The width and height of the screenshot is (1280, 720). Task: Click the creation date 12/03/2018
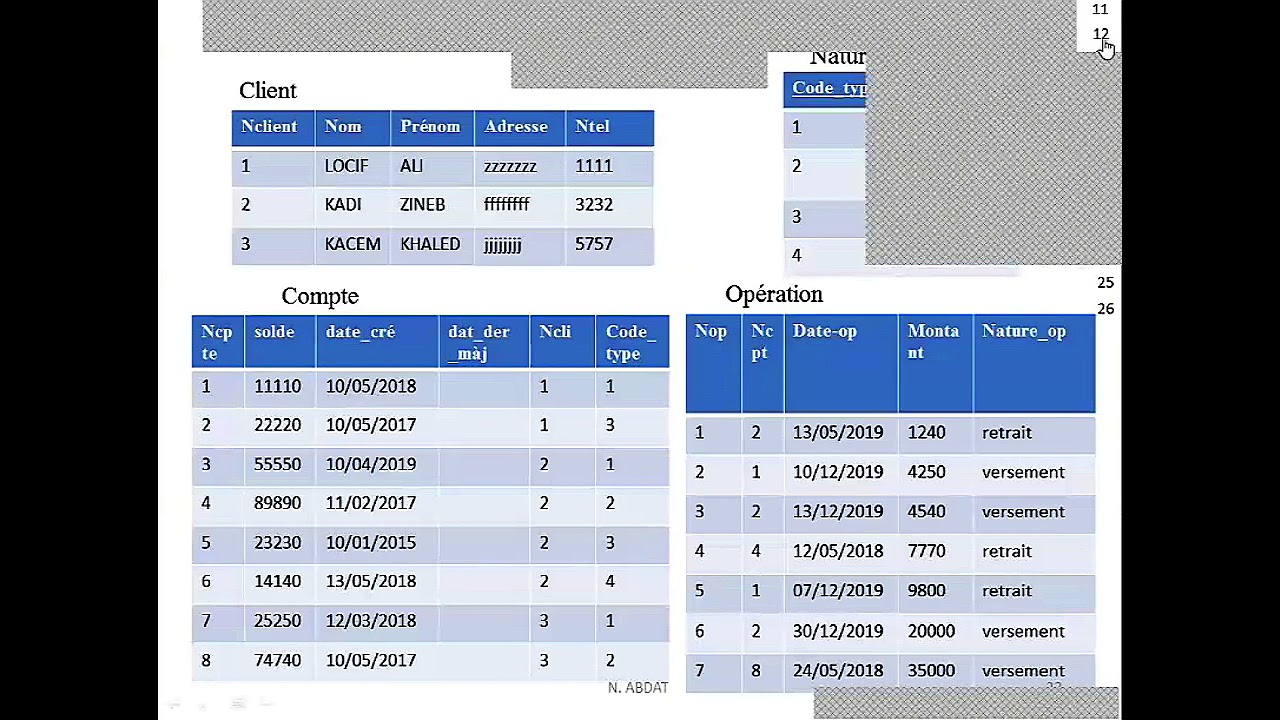pos(370,621)
